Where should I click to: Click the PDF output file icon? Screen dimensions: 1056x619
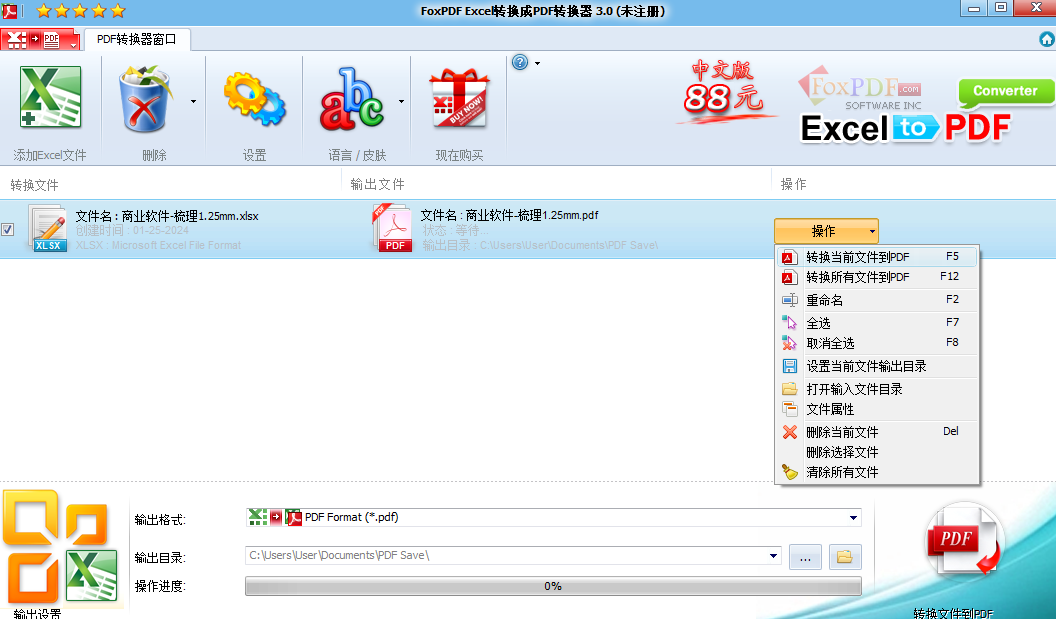(392, 228)
